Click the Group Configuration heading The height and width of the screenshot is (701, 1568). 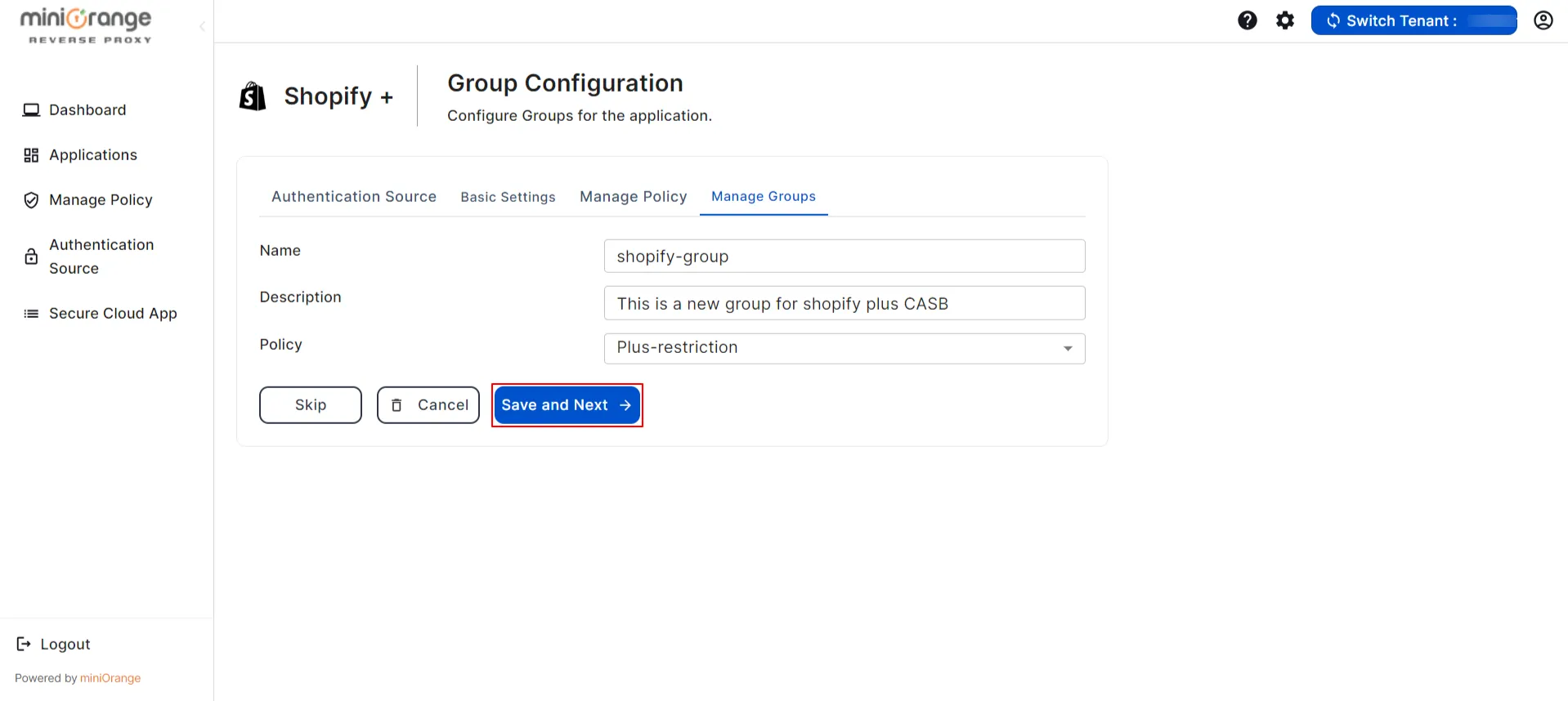click(565, 83)
